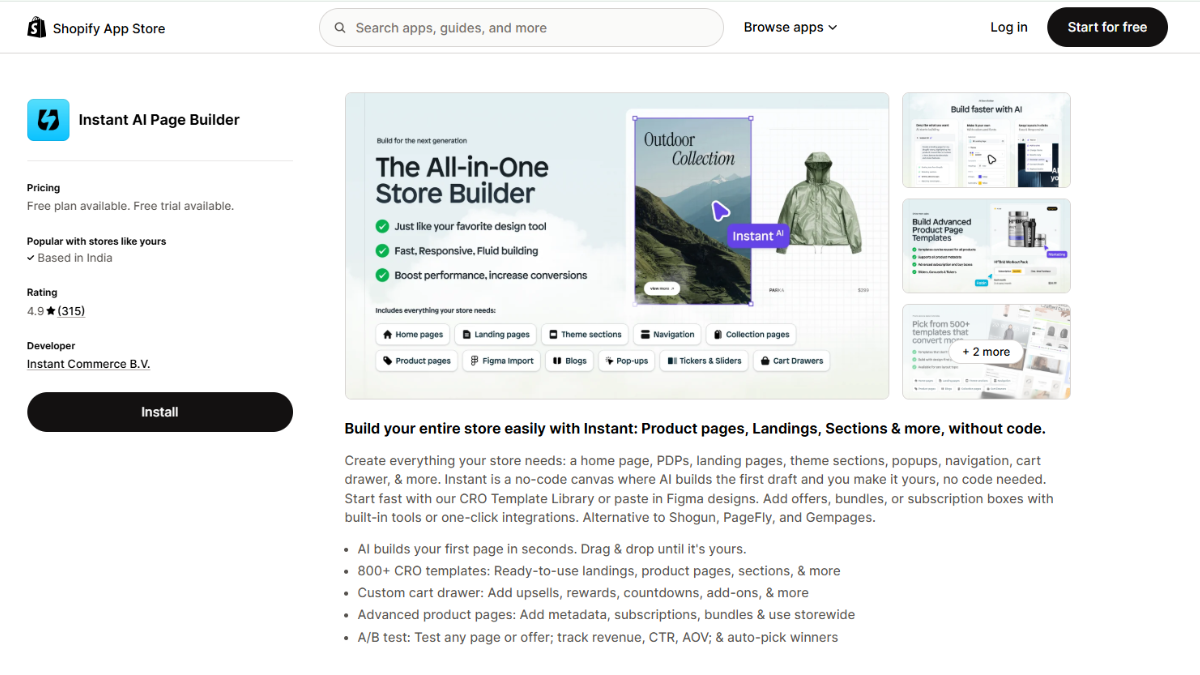The image size is (1200, 675).
Task: Click the 'Custom cart drawer' bullet text
Action: tap(583, 593)
